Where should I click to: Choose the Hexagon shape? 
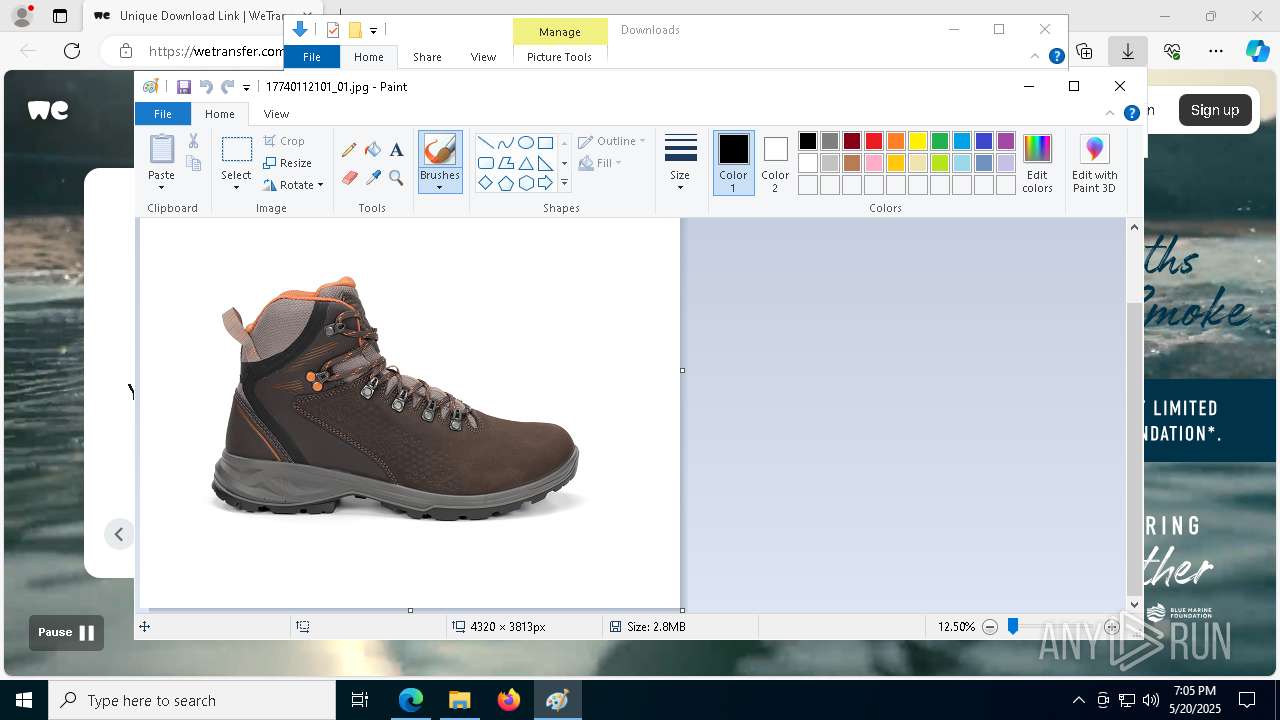pyautogui.click(x=525, y=183)
